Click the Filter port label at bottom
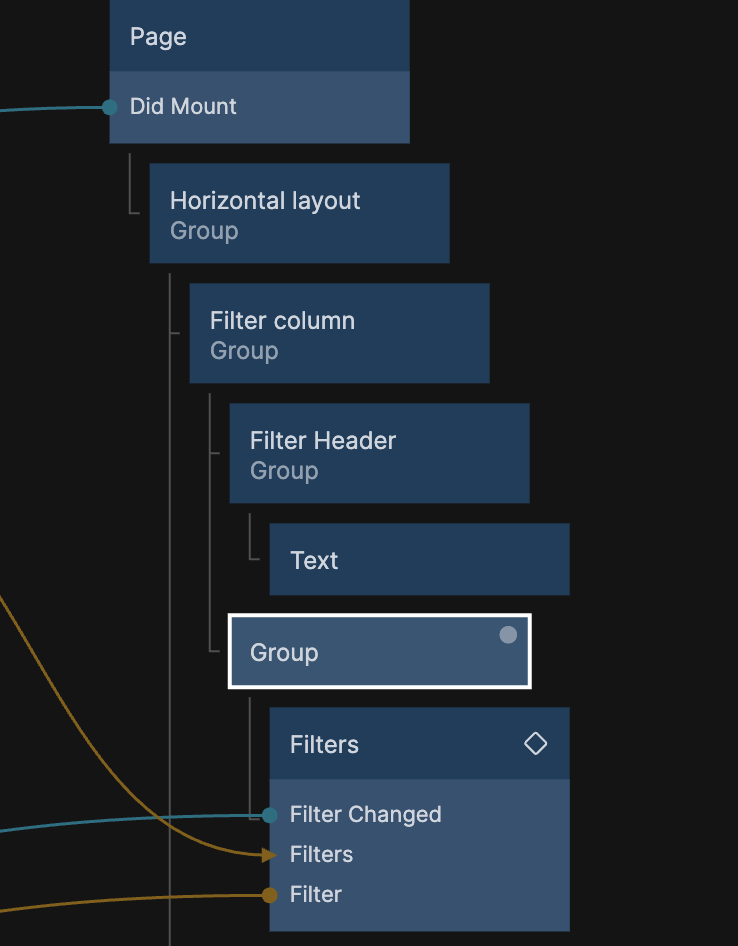 click(x=316, y=895)
